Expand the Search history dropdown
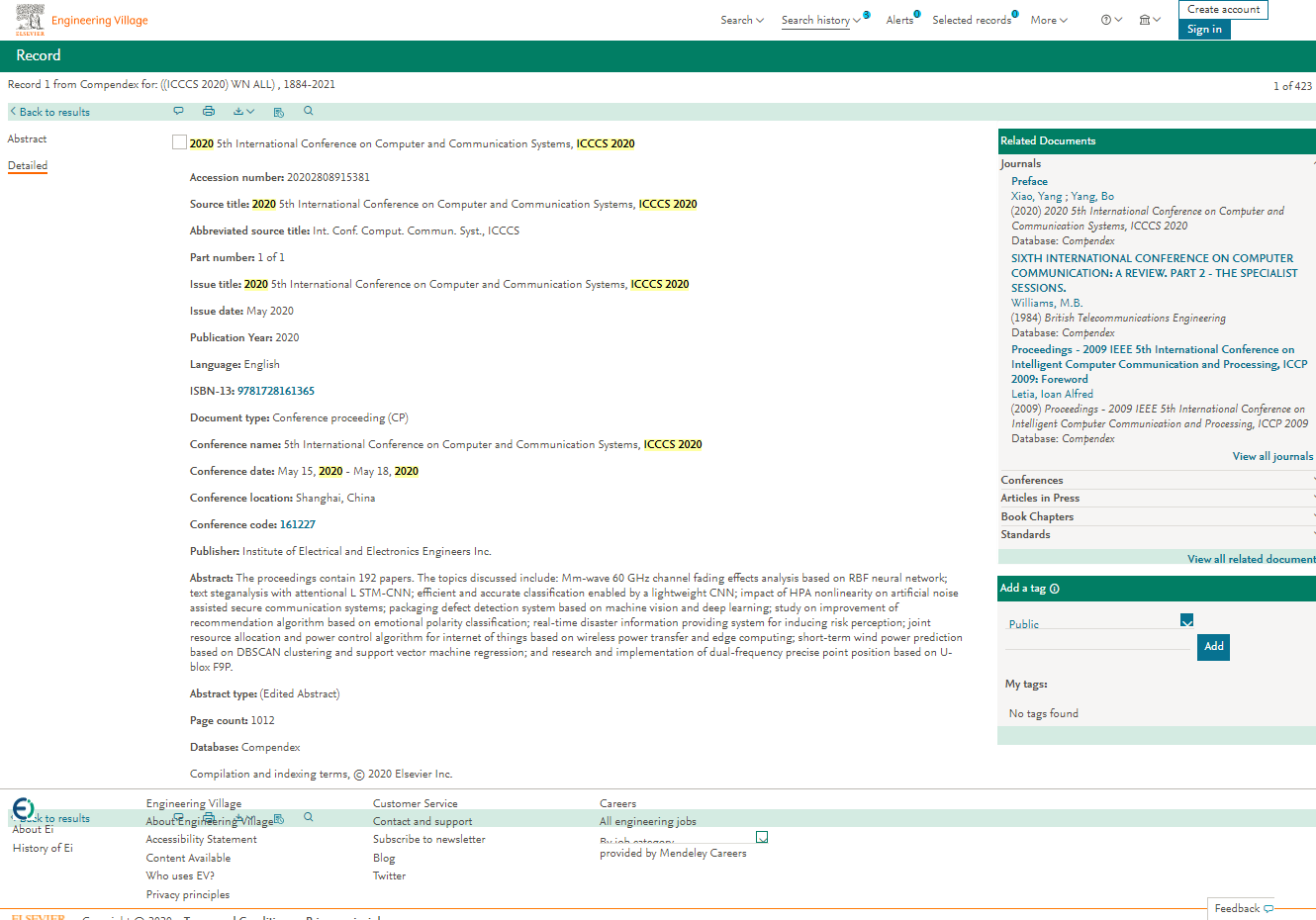 (x=821, y=20)
